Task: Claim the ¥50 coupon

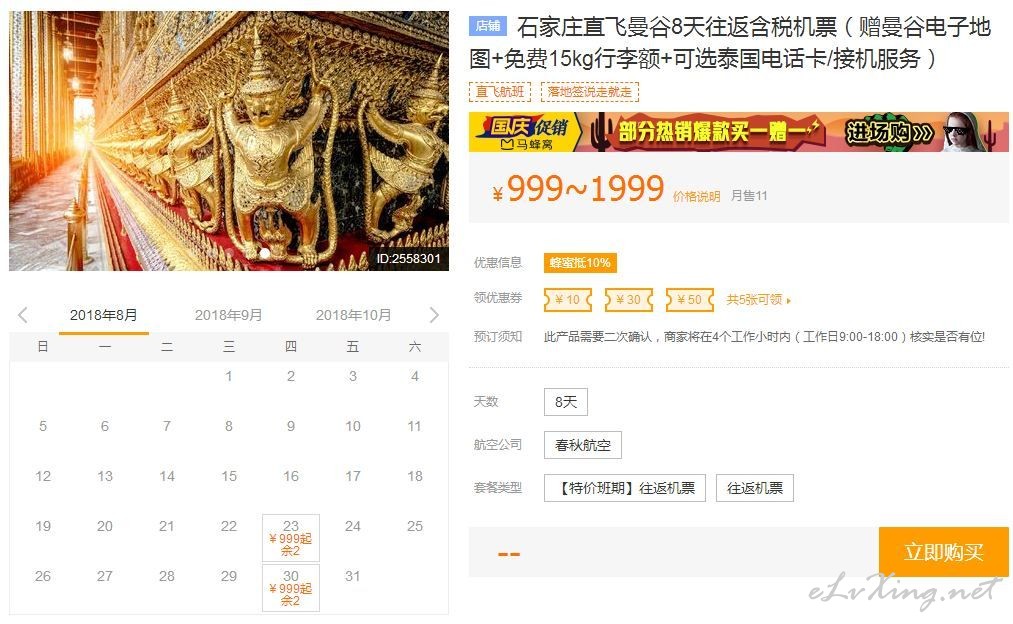Action: [x=689, y=300]
